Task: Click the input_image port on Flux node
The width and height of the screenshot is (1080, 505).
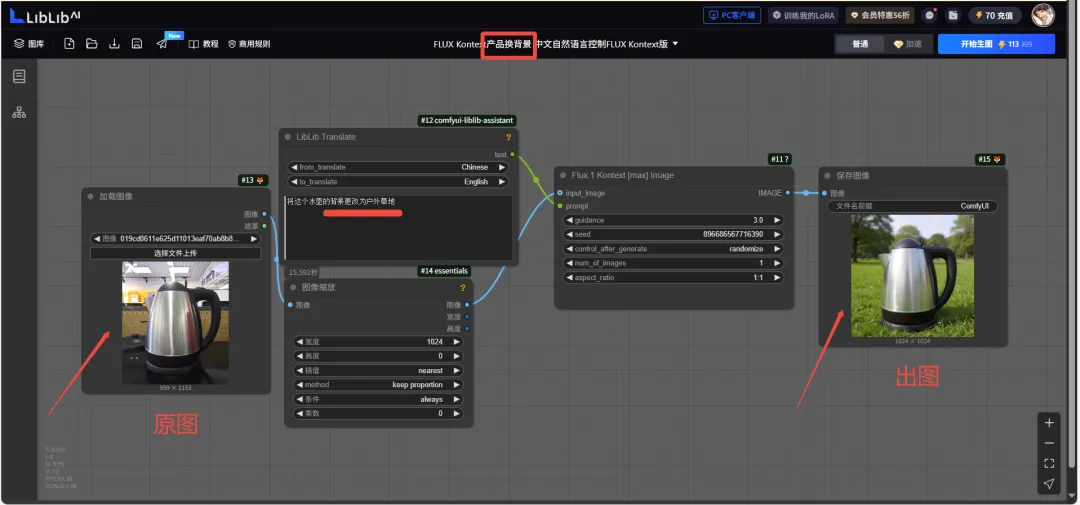Action: point(560,193)
